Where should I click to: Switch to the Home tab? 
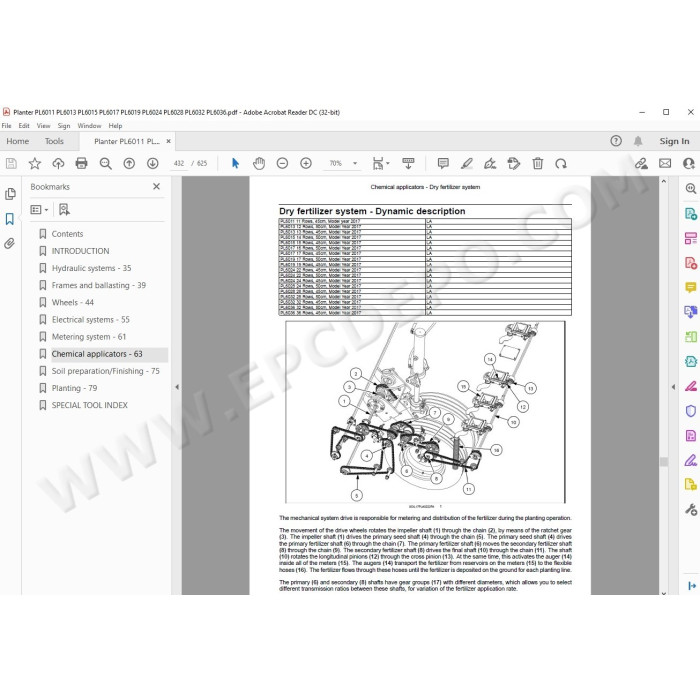coord(17,141)
